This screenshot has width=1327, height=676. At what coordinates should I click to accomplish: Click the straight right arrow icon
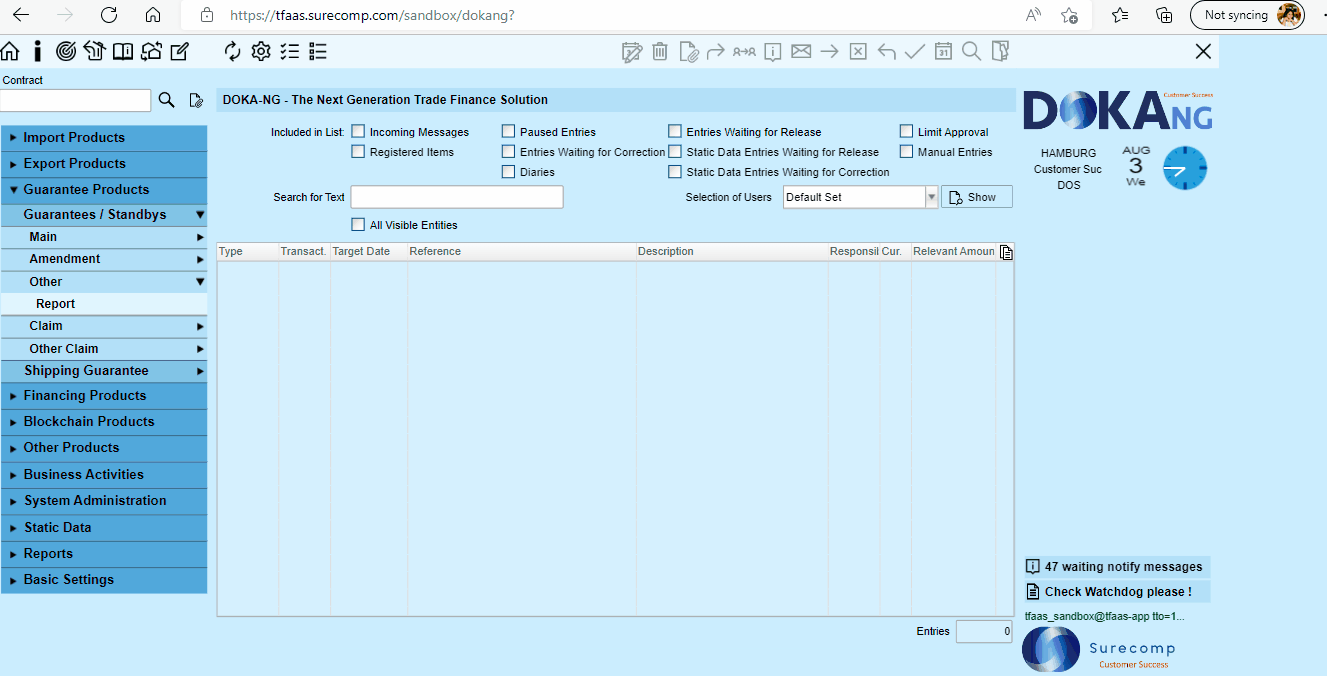pos(829,51)
